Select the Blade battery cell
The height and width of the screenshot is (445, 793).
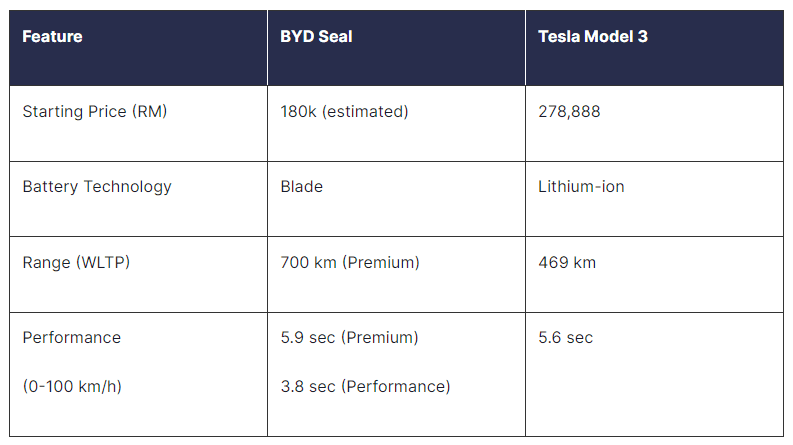point(396,199)
